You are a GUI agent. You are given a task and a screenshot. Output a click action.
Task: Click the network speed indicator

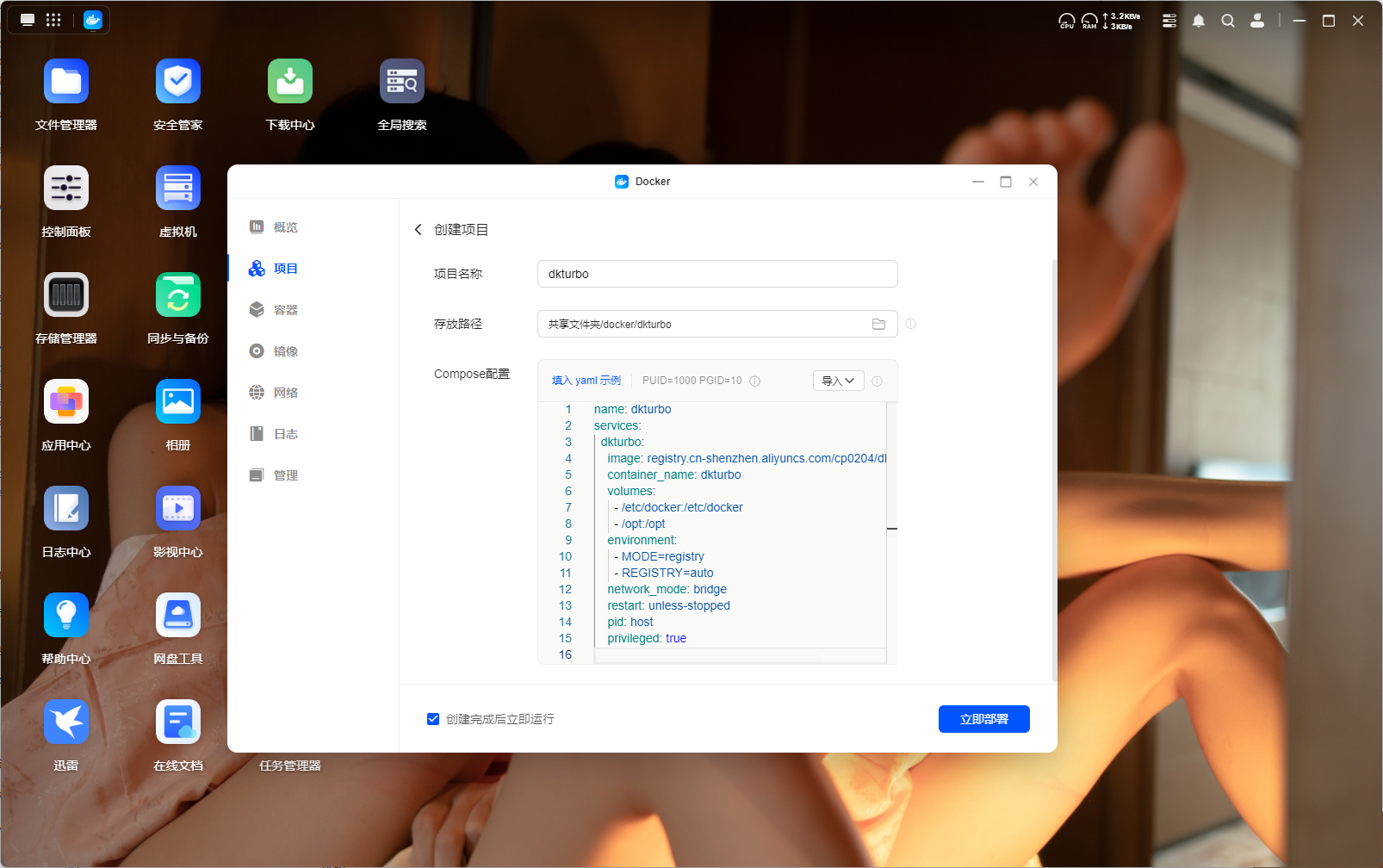1121,21
